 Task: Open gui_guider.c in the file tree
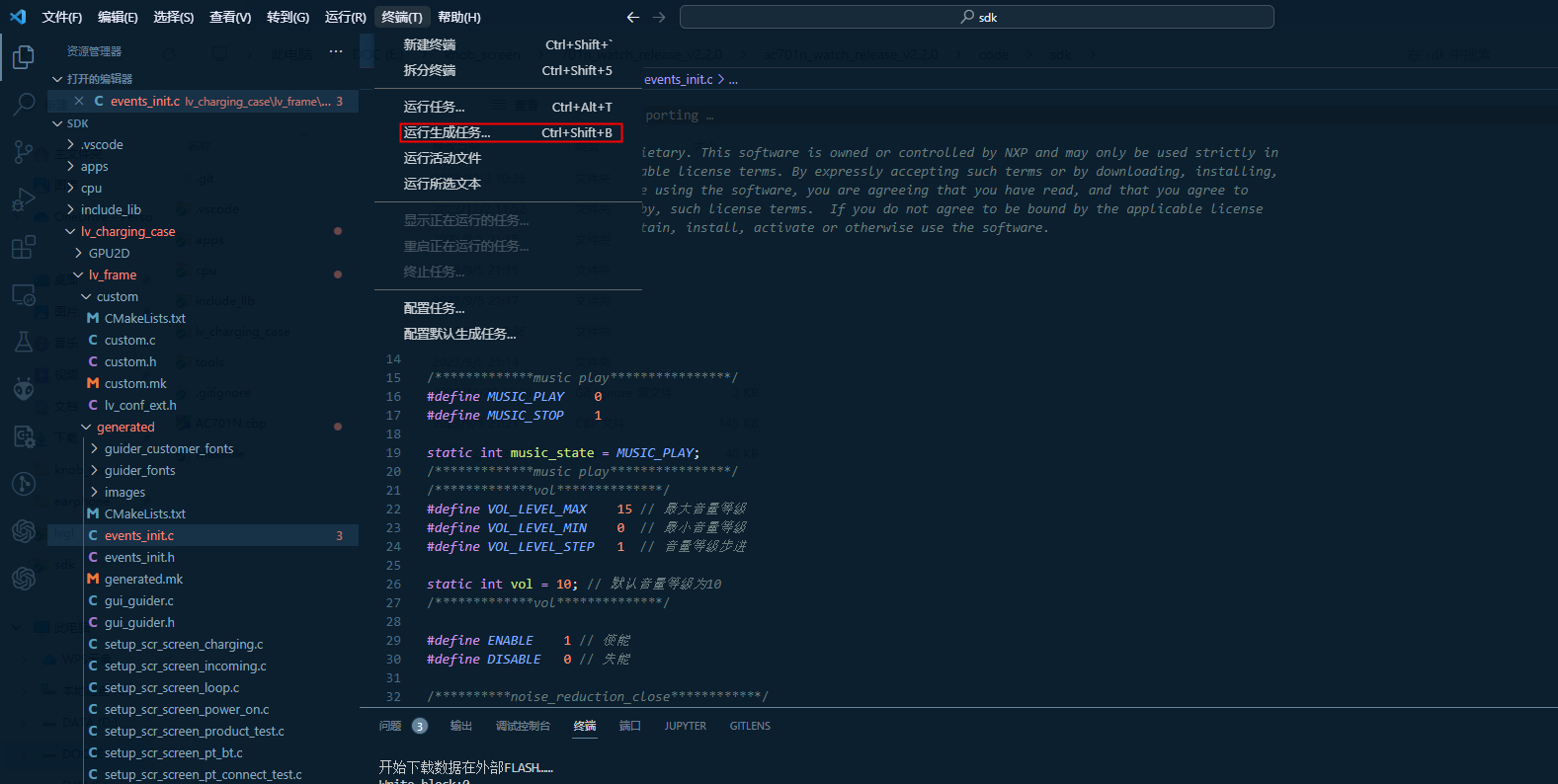point(139,600)
